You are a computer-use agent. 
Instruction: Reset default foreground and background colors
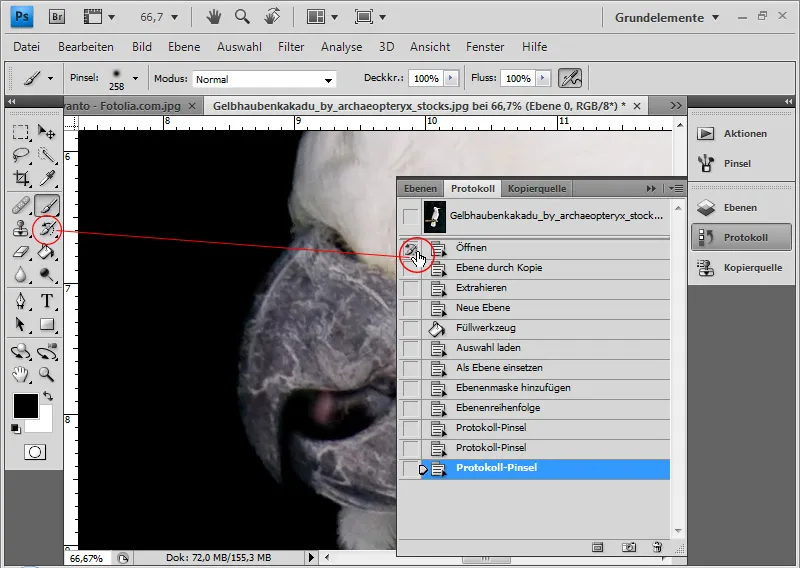tap(16, 429)
